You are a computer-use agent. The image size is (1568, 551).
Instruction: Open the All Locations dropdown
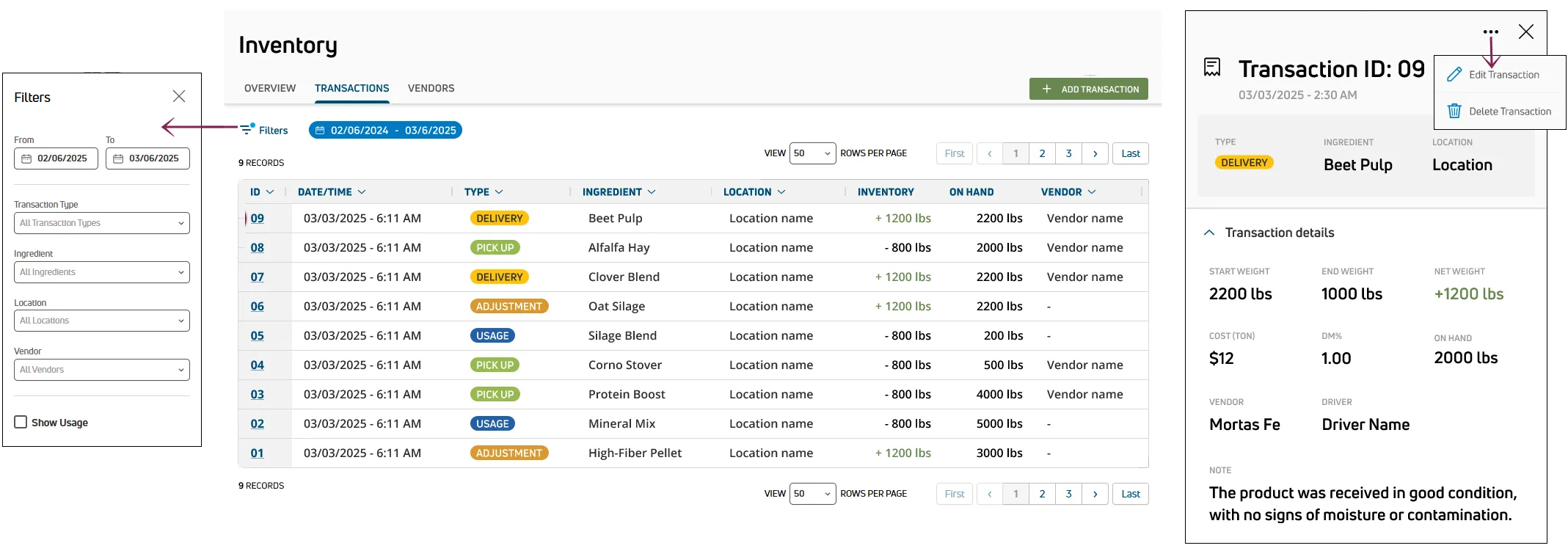[x=102, y=321]
